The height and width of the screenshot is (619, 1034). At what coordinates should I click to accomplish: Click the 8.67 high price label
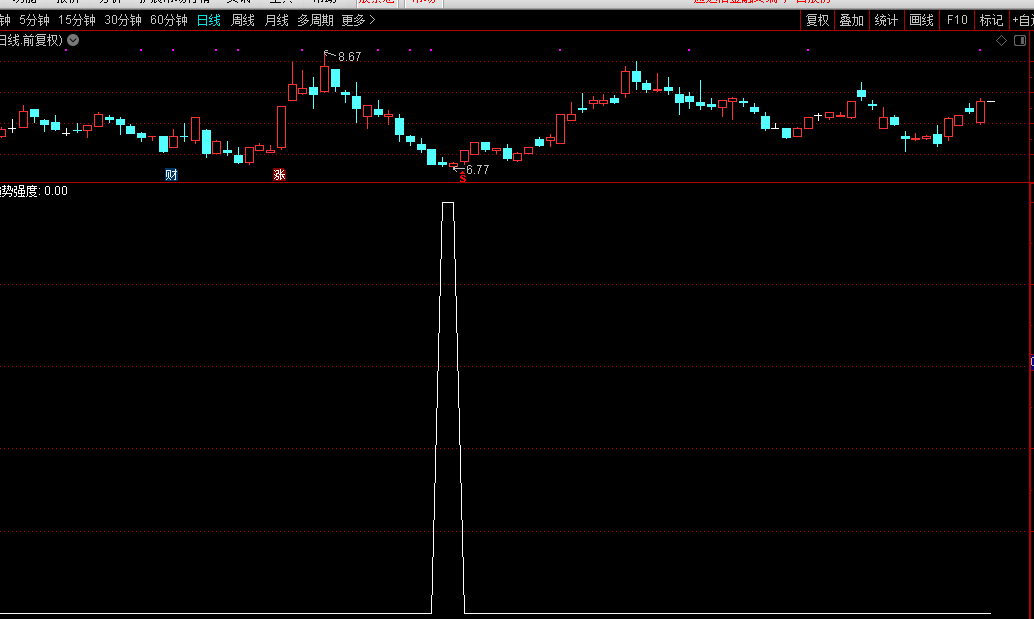[x=349, y=57]
